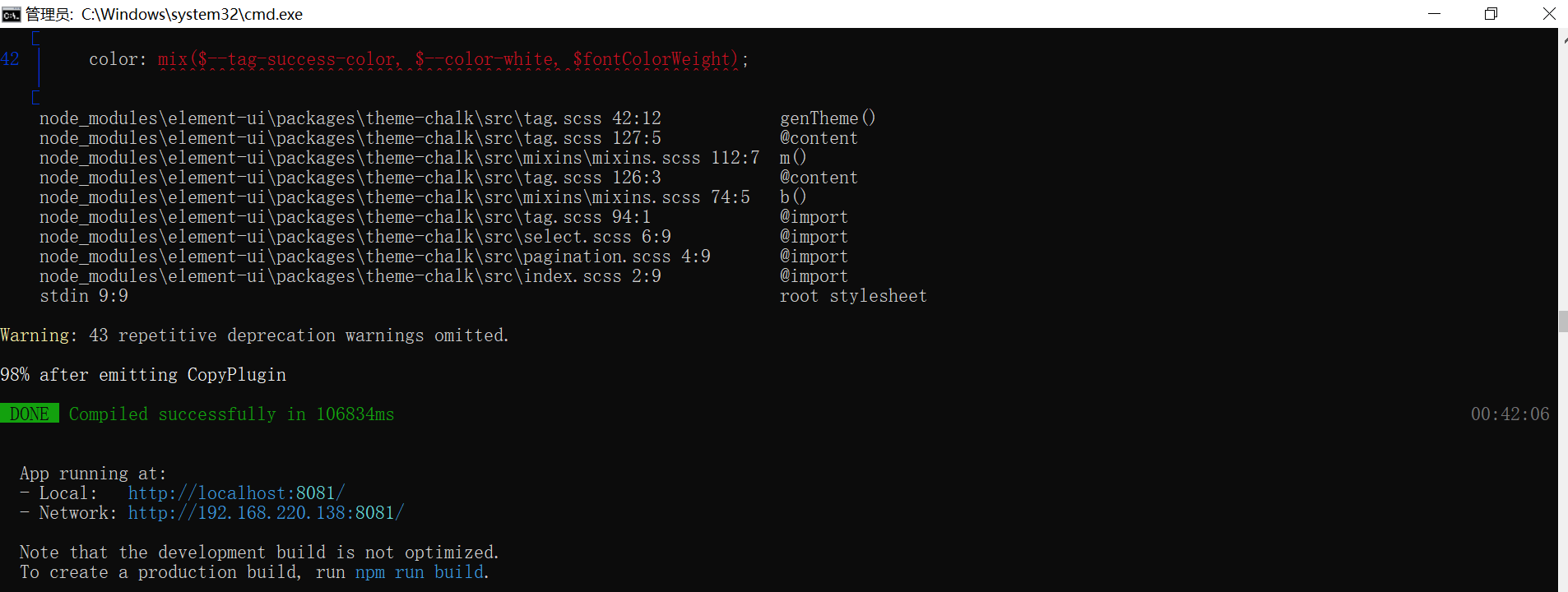Click the 'root stylesheet' text
The width and height of the screenshot is (1568, 592).
coord(853,296)
